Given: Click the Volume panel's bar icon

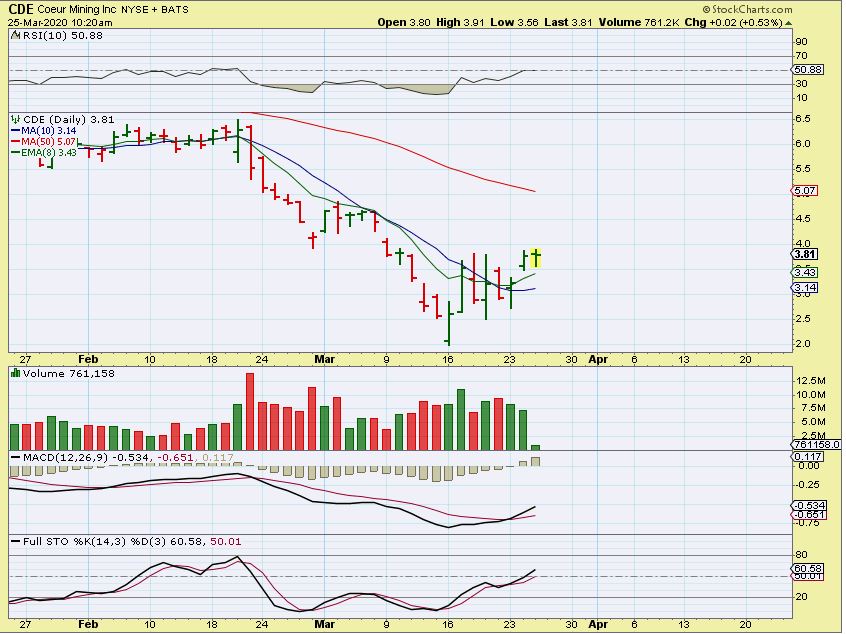Looking at the screenshot, I should pyautogui.click(x=16, y=373).
